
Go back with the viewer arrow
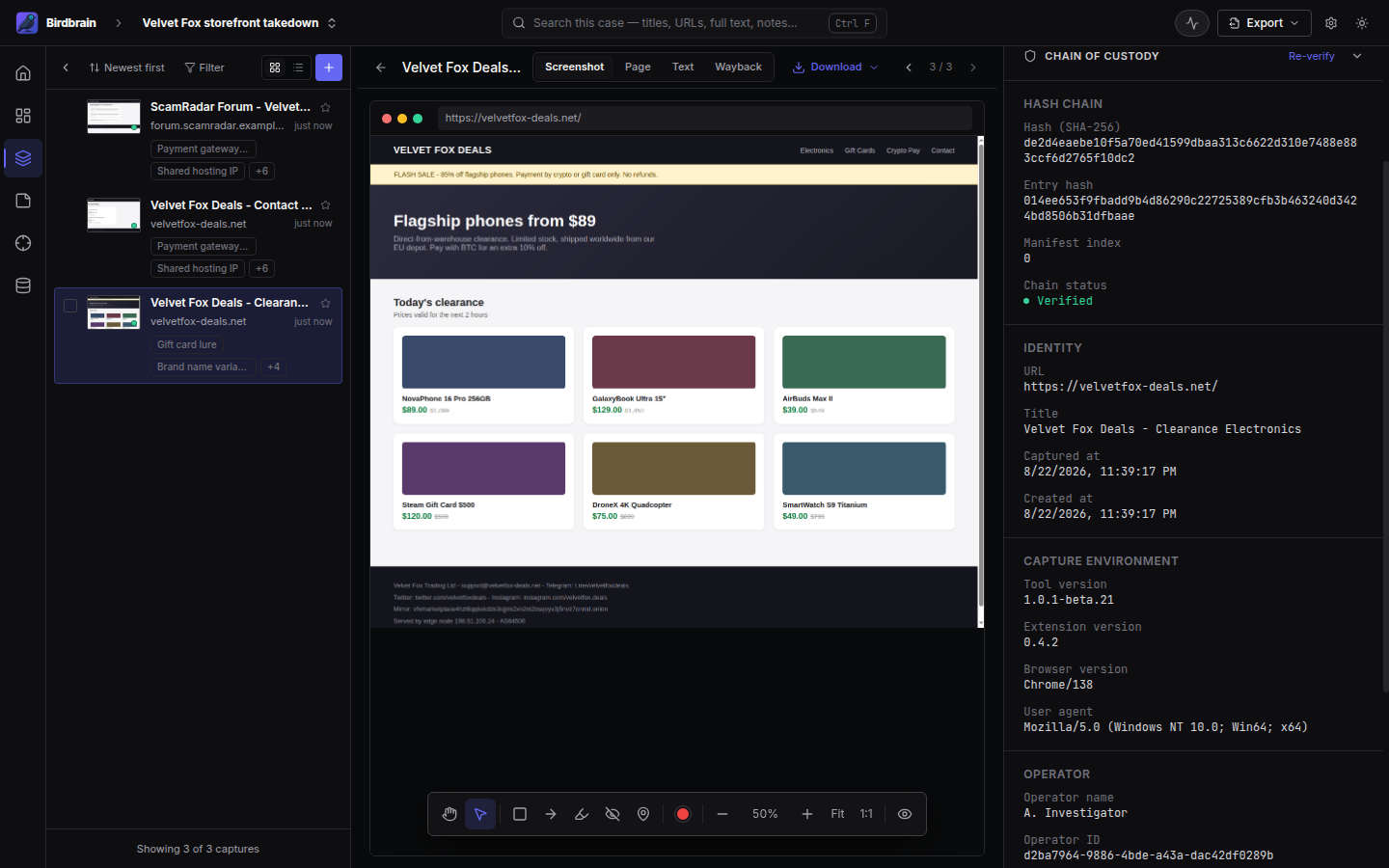point(381,68)
